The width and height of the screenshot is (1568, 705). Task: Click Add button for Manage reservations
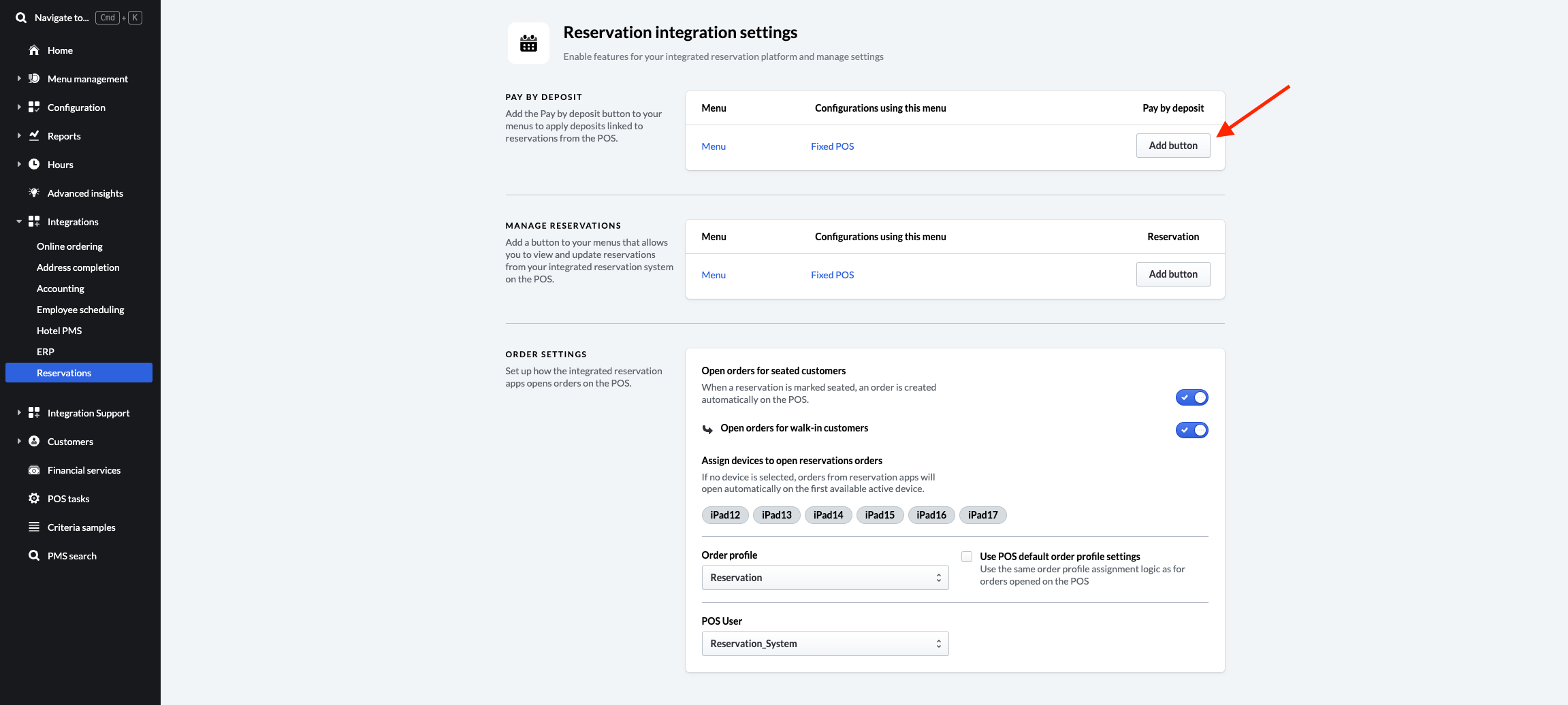[1173, 274]
